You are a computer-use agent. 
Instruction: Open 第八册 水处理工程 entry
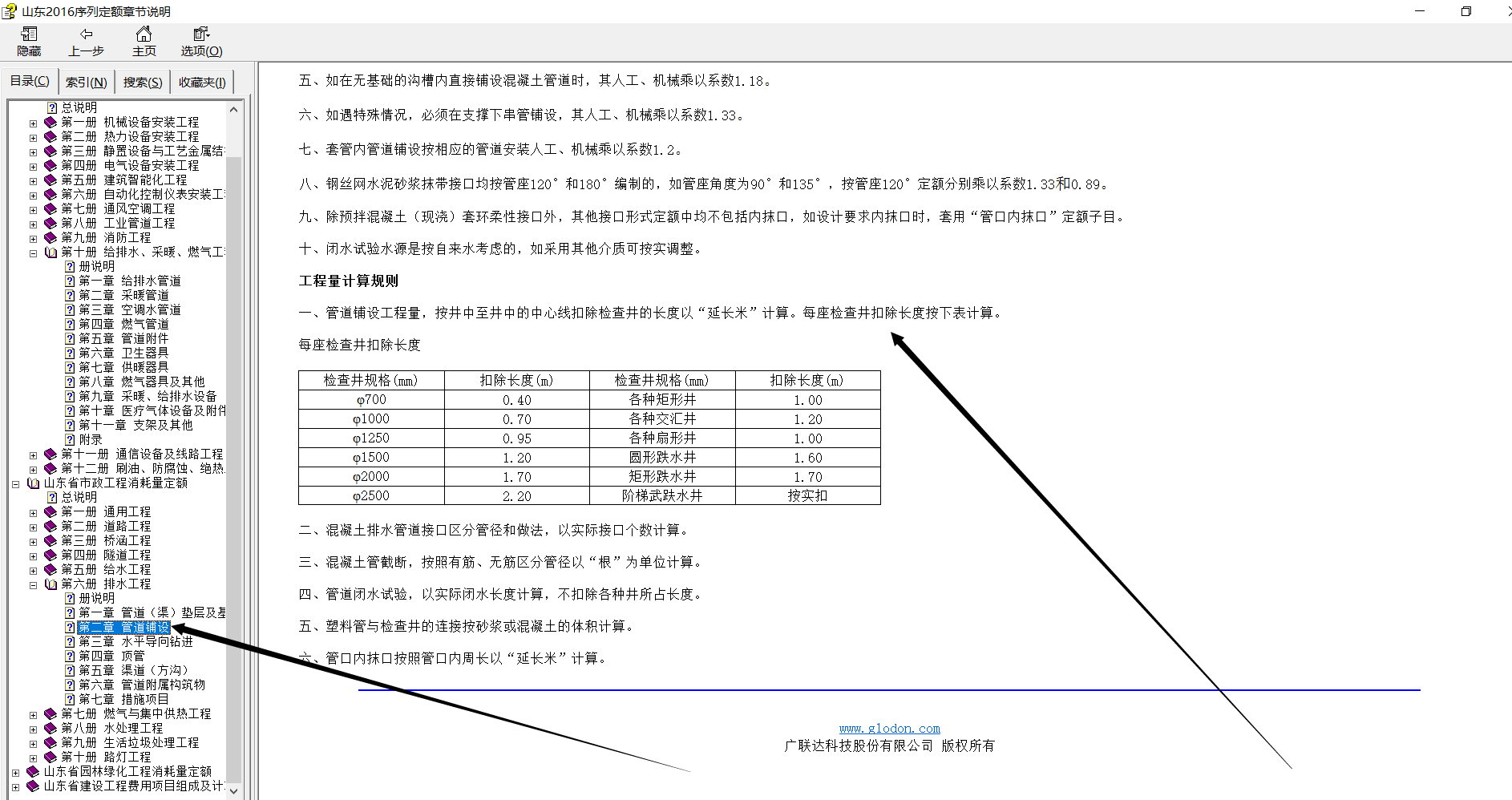[x=112, y=728]
